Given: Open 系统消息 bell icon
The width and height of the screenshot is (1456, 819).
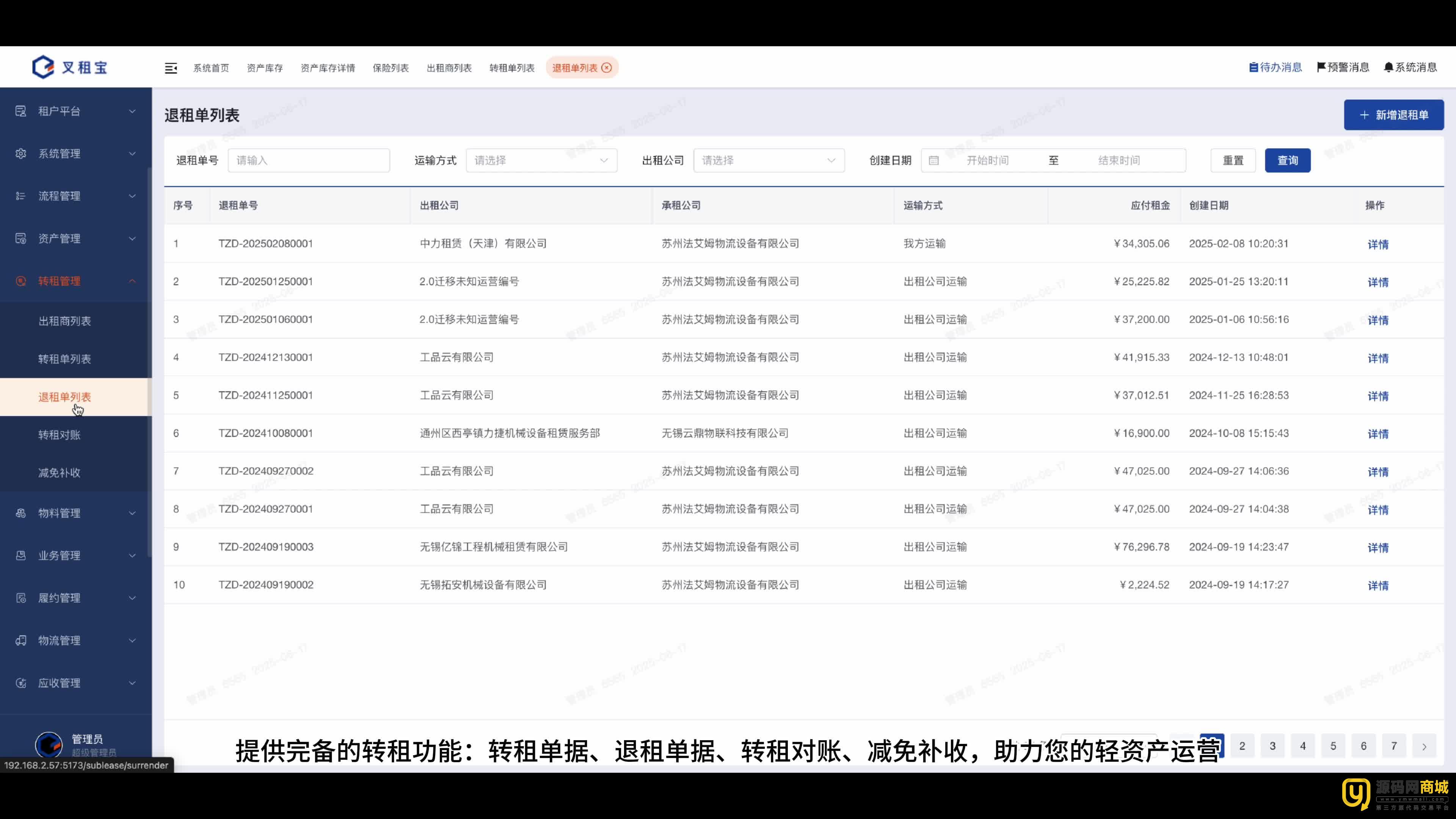Looking at the screenshot, I should pos(1388,67).
